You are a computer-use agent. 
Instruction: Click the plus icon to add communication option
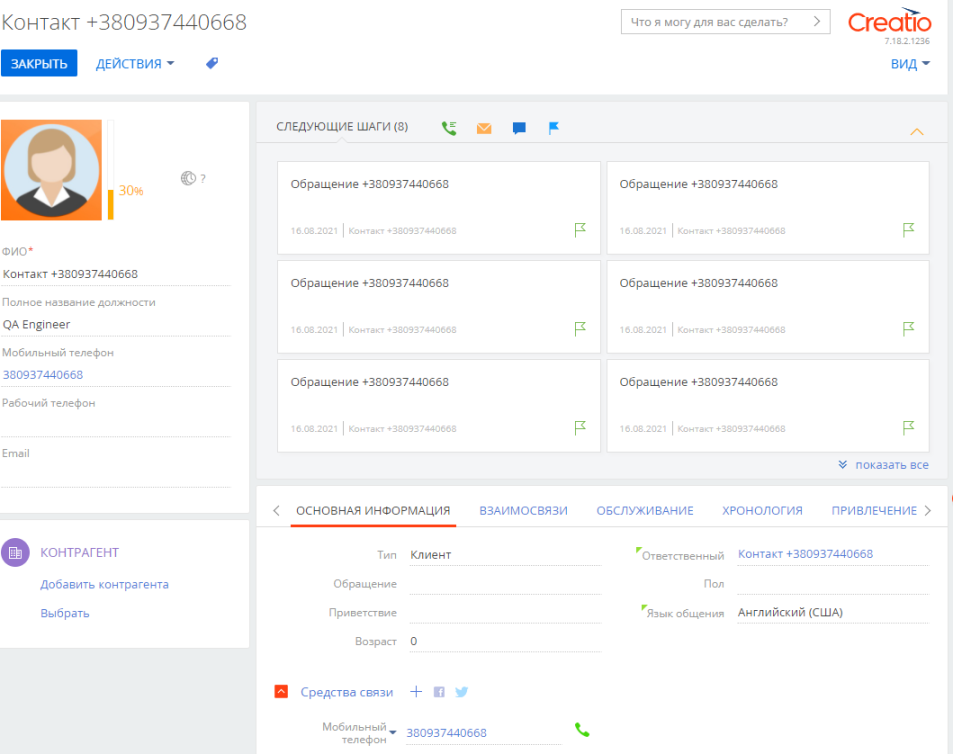pyautogui.click(x=417, y=692)
